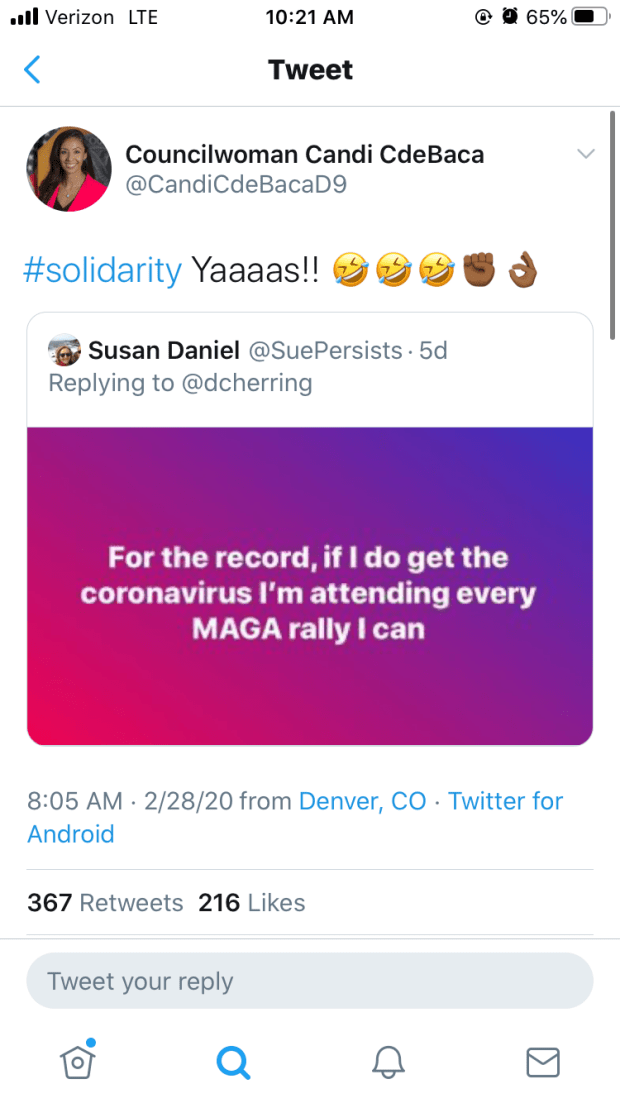Open the #solidarity hashtag
Image resolution: width=620 pixels, height=1103 pixels.
(104, 270)
